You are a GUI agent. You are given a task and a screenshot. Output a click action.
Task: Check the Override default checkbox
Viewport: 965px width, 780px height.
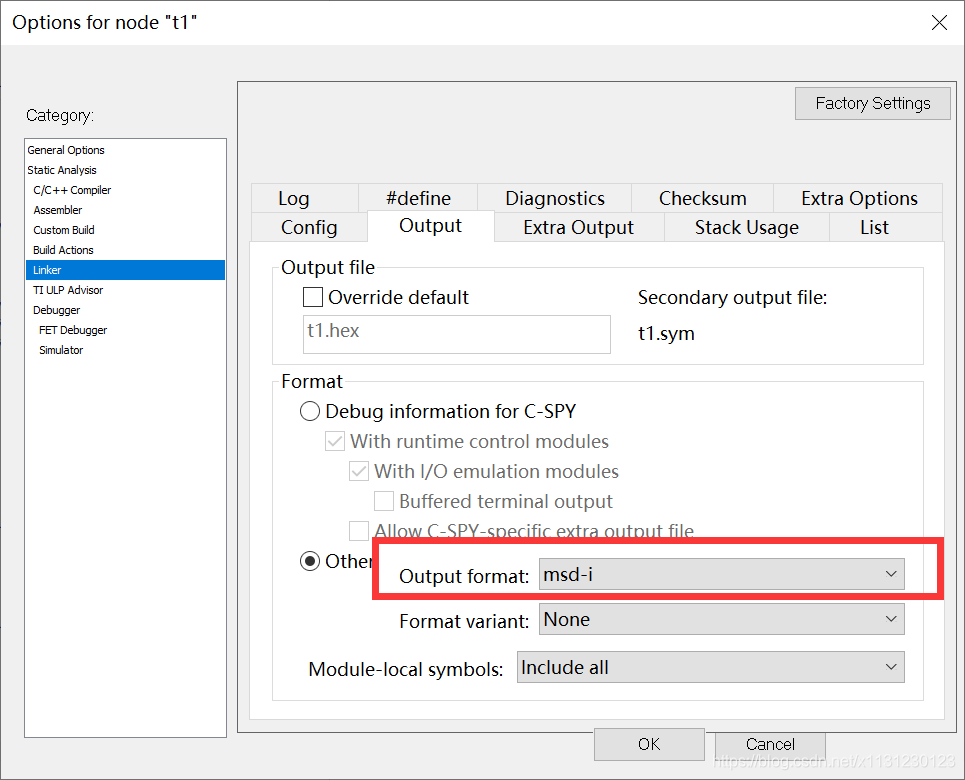(313, 297)
